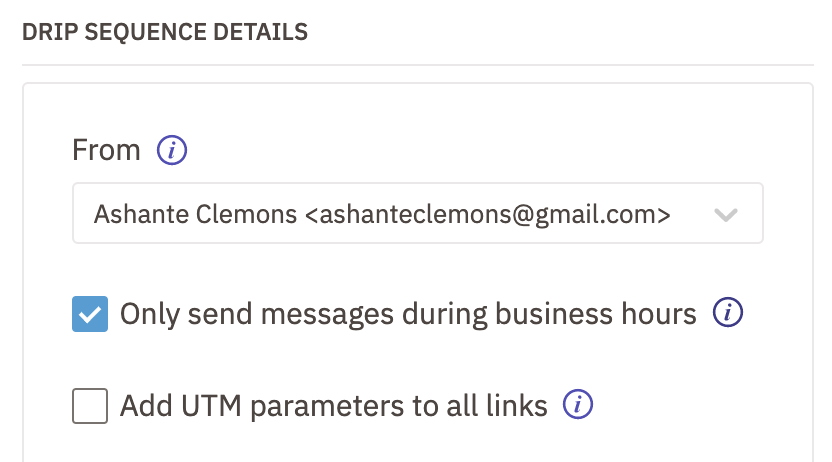
Task: Enable Add UTM parameters to all links
Action: [x=90, y=406]
